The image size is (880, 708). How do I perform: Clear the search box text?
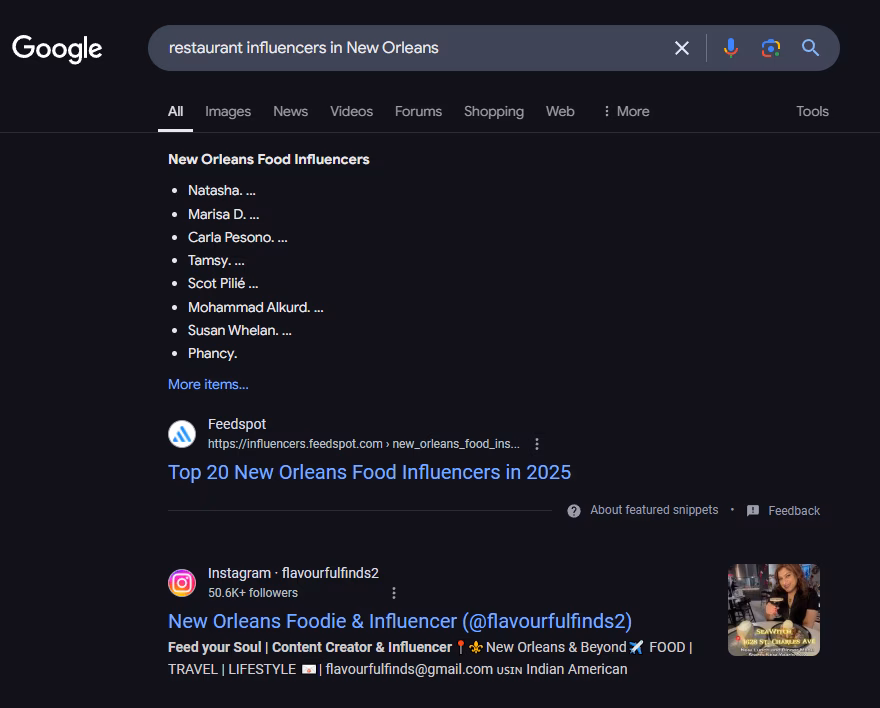click(682, 48)
